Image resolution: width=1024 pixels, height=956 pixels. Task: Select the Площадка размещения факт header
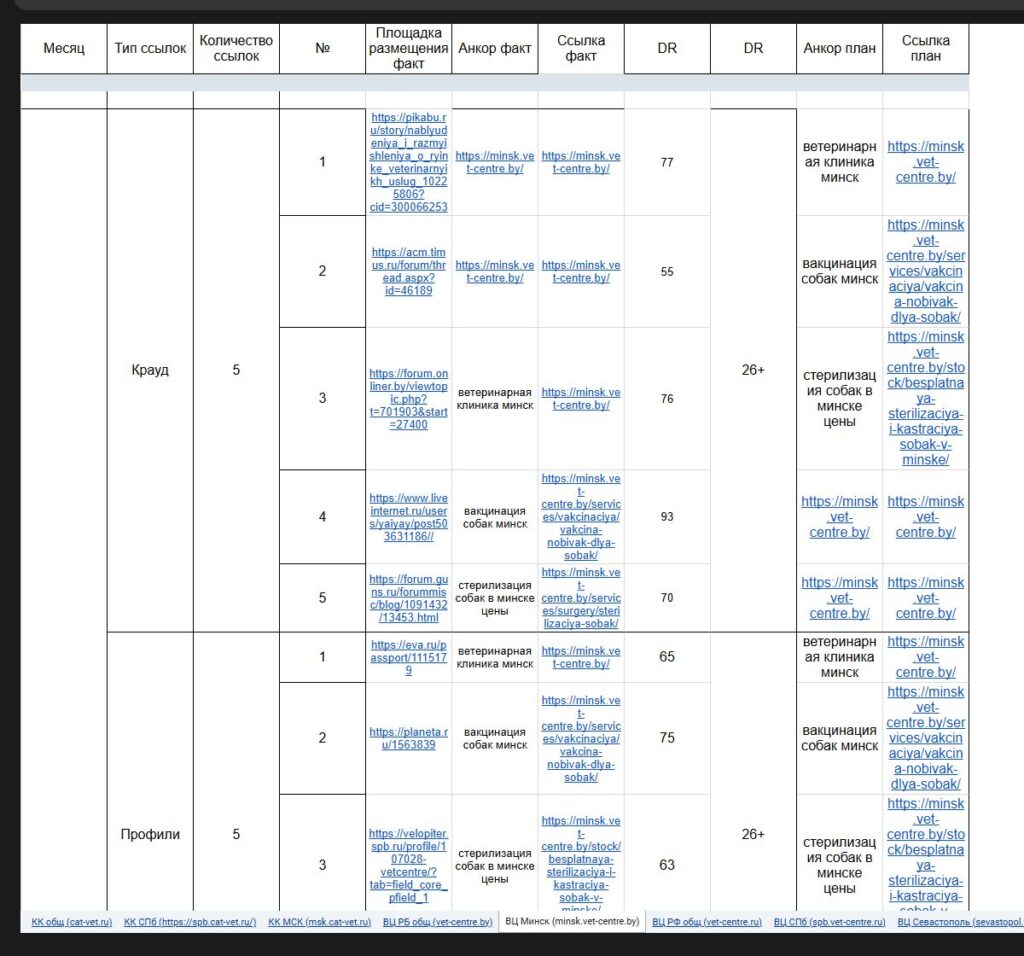click(x=409, y=48)
